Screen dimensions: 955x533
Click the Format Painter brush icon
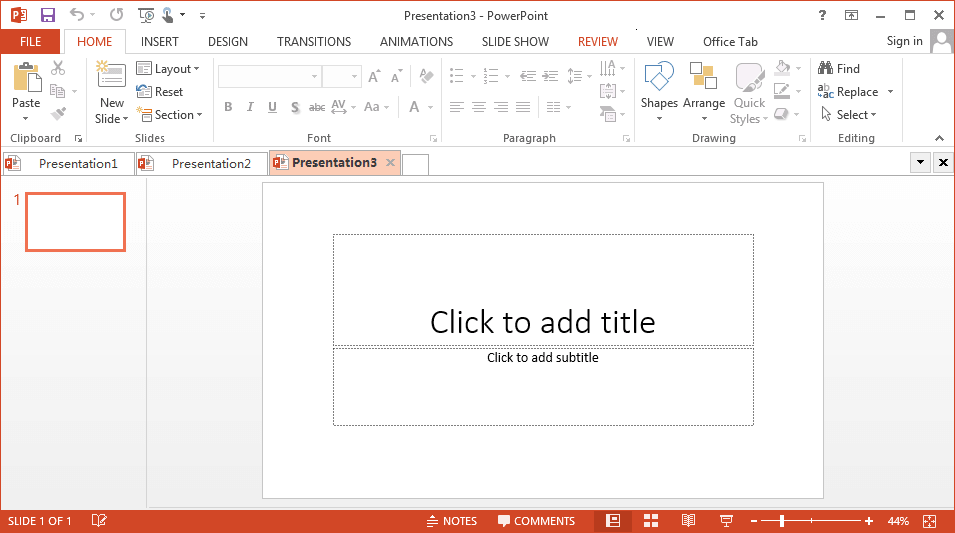(x=58, y=114)
